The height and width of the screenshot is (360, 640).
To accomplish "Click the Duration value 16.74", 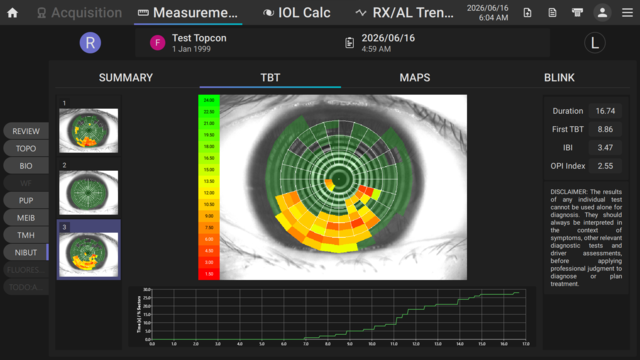I will pos(605,111).
